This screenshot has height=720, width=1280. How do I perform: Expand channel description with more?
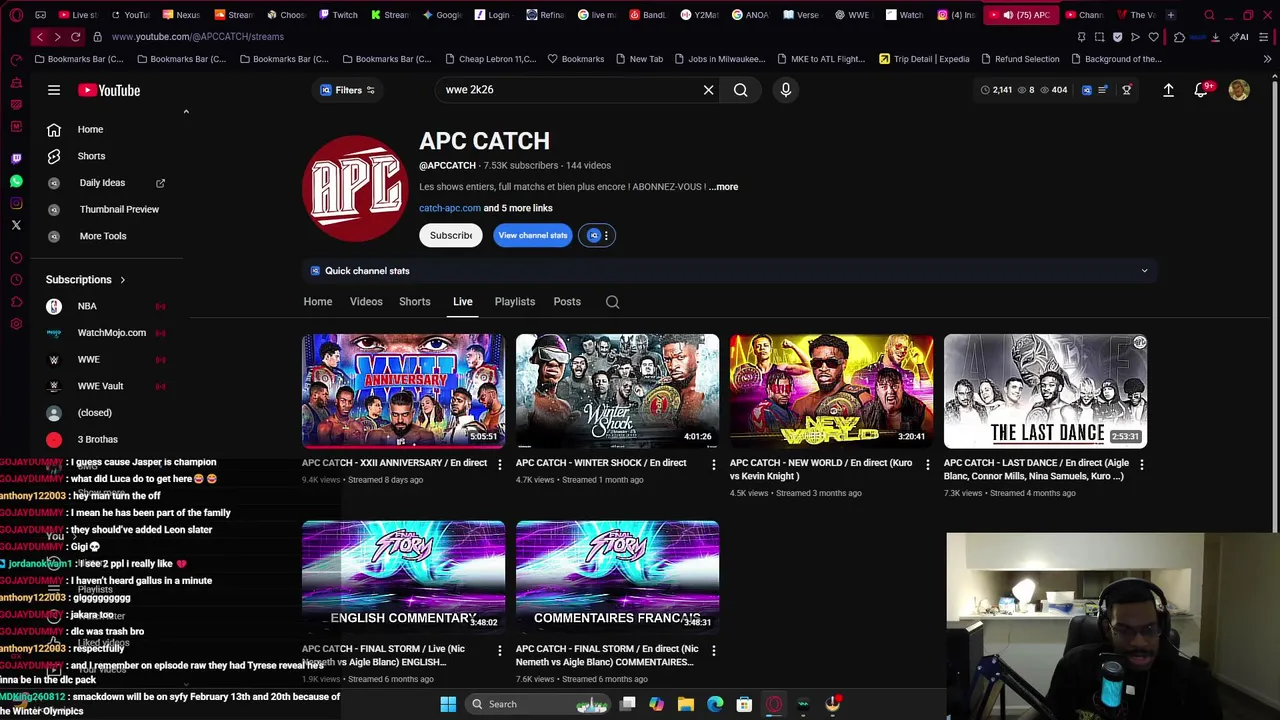[x=724, y=187]
